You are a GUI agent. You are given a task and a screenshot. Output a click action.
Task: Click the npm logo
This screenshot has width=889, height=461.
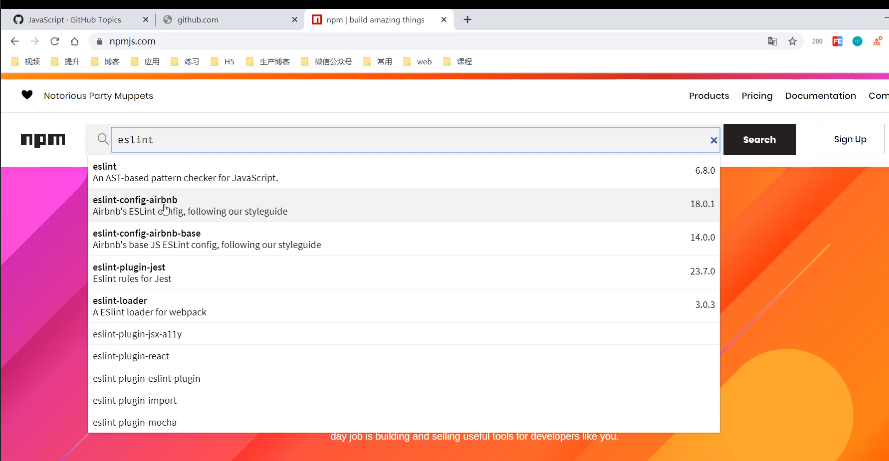[x=43, y=139]
